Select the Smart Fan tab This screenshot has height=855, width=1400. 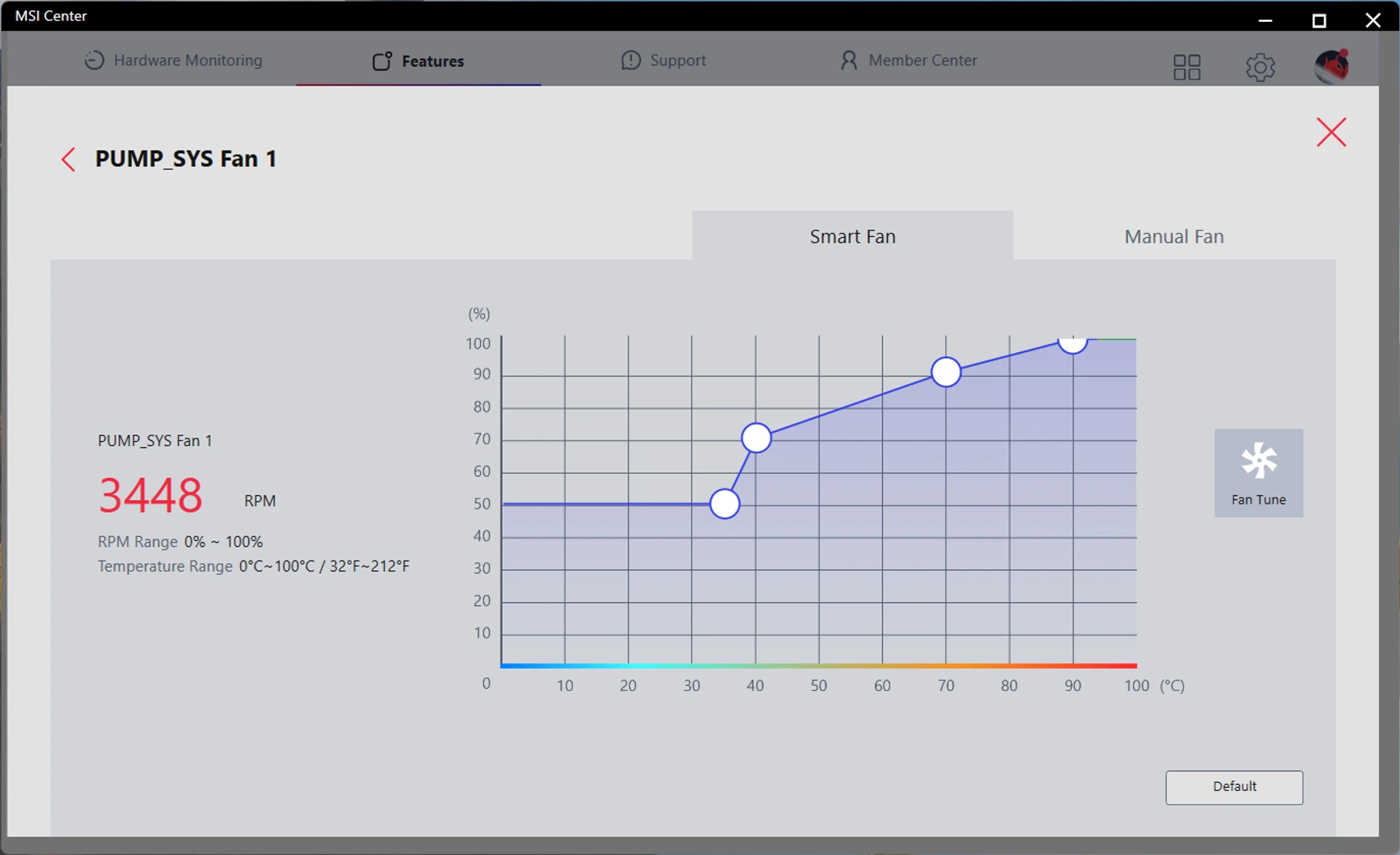pos(852,236)
